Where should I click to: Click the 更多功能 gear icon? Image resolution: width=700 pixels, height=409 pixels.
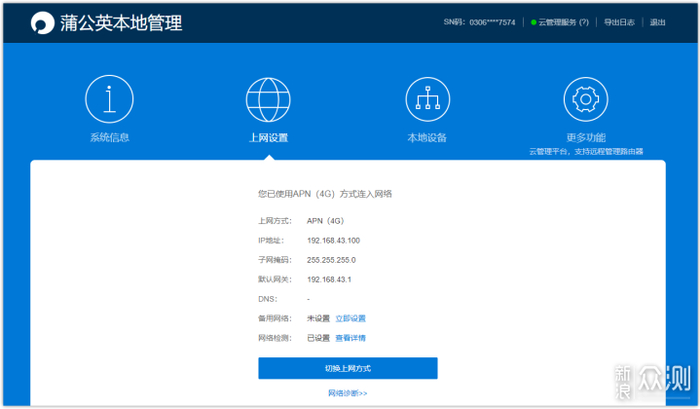click(586, 99)
